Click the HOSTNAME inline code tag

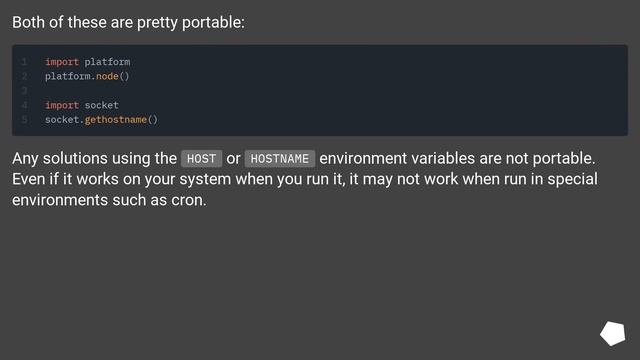(280, 159)
